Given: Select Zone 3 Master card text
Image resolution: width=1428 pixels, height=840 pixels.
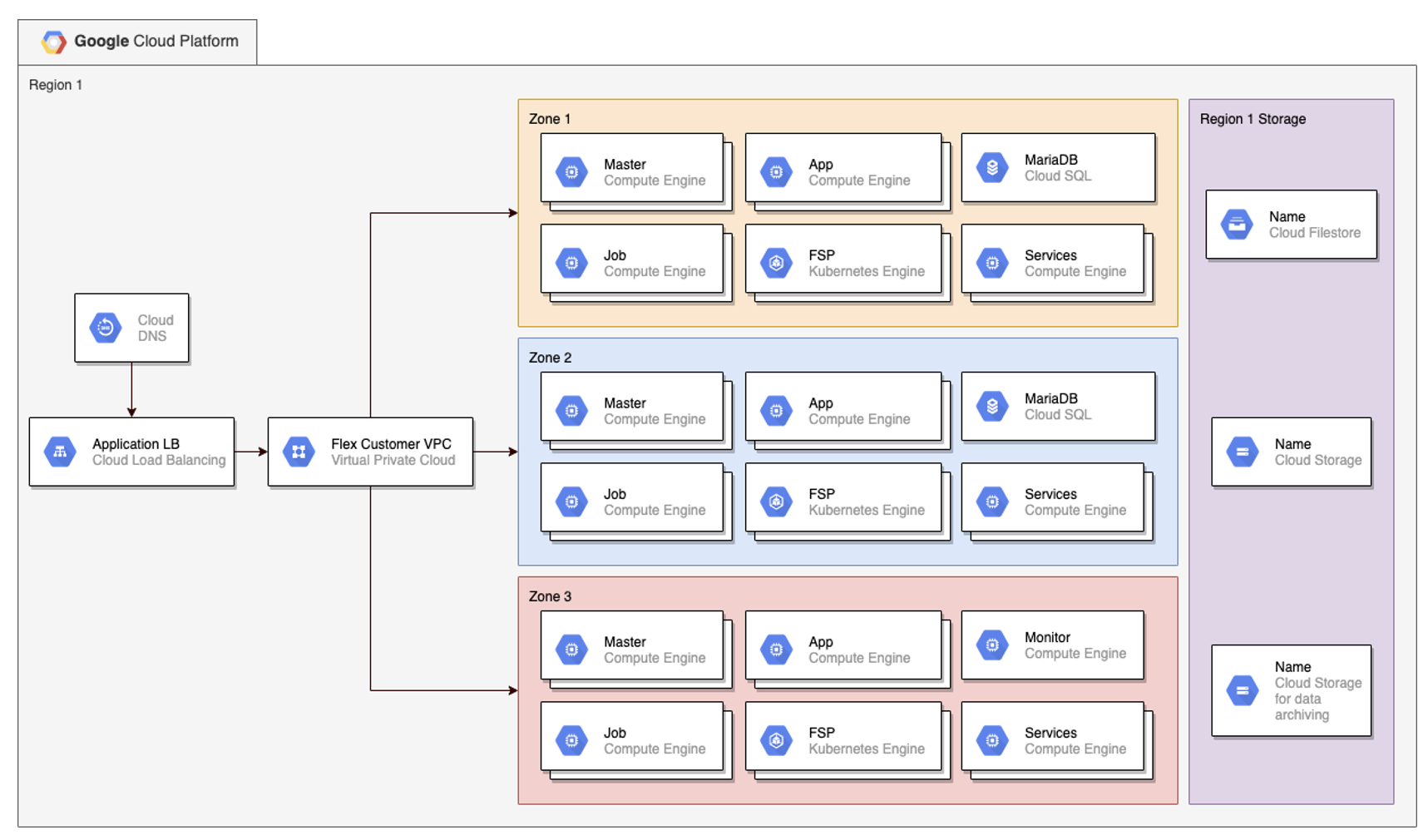Looking at the screenshot, I should [655, 650].
